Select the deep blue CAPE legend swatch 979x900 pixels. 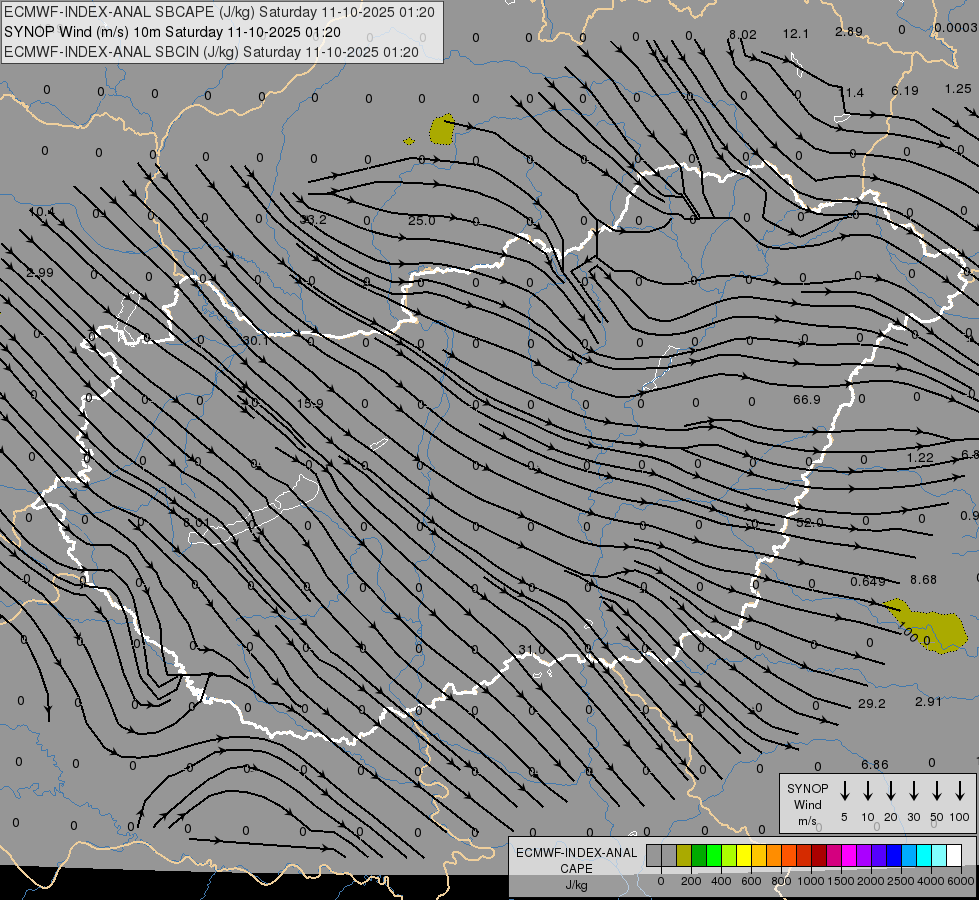point(894,855)
